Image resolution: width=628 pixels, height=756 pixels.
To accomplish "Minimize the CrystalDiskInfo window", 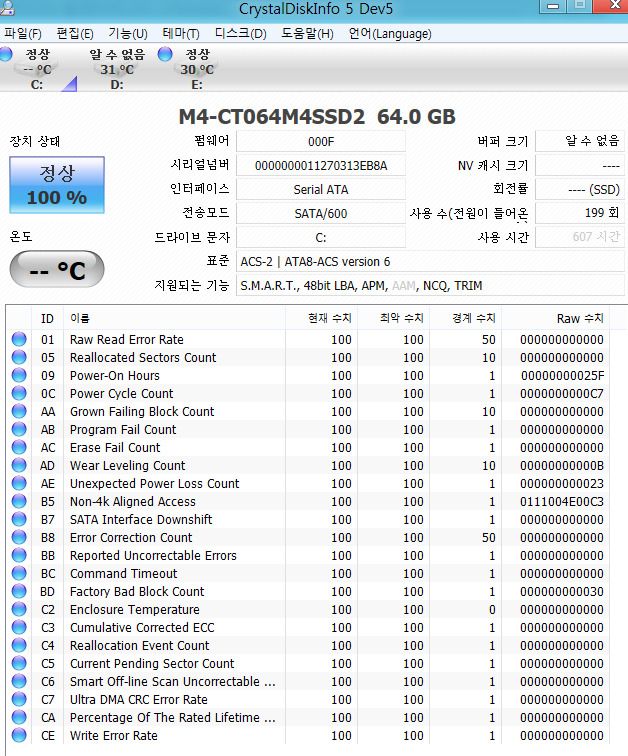I will [553, 6].
